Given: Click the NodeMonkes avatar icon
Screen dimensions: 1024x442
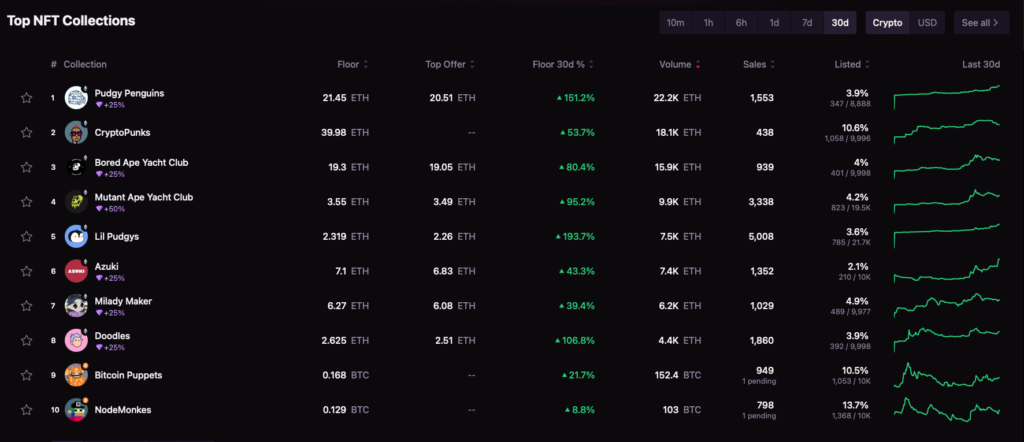Looking at the screenshot, I should 76,410.
